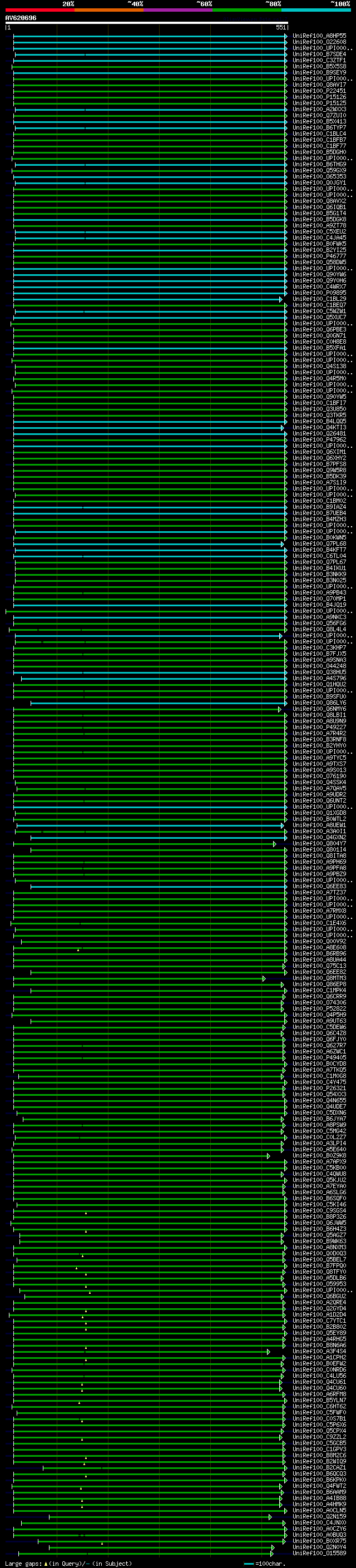The height and width of the screenshot is (1568, 356).
Task: Open the UniRef100_O22608 hit label
Action: (x=319, y=43)
